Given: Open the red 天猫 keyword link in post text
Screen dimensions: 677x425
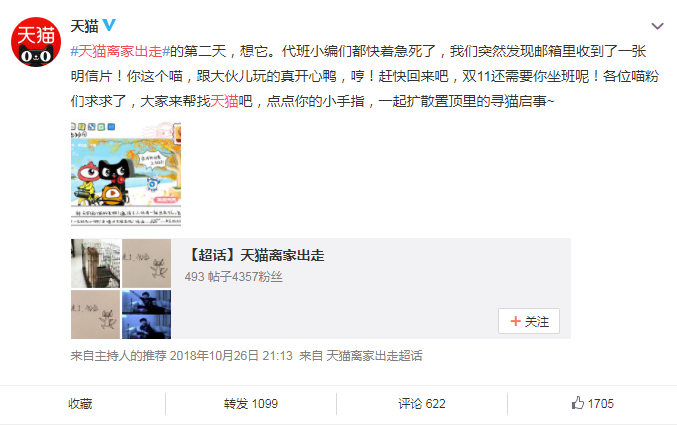Looking at the screenshot, I should coord(225,101).
